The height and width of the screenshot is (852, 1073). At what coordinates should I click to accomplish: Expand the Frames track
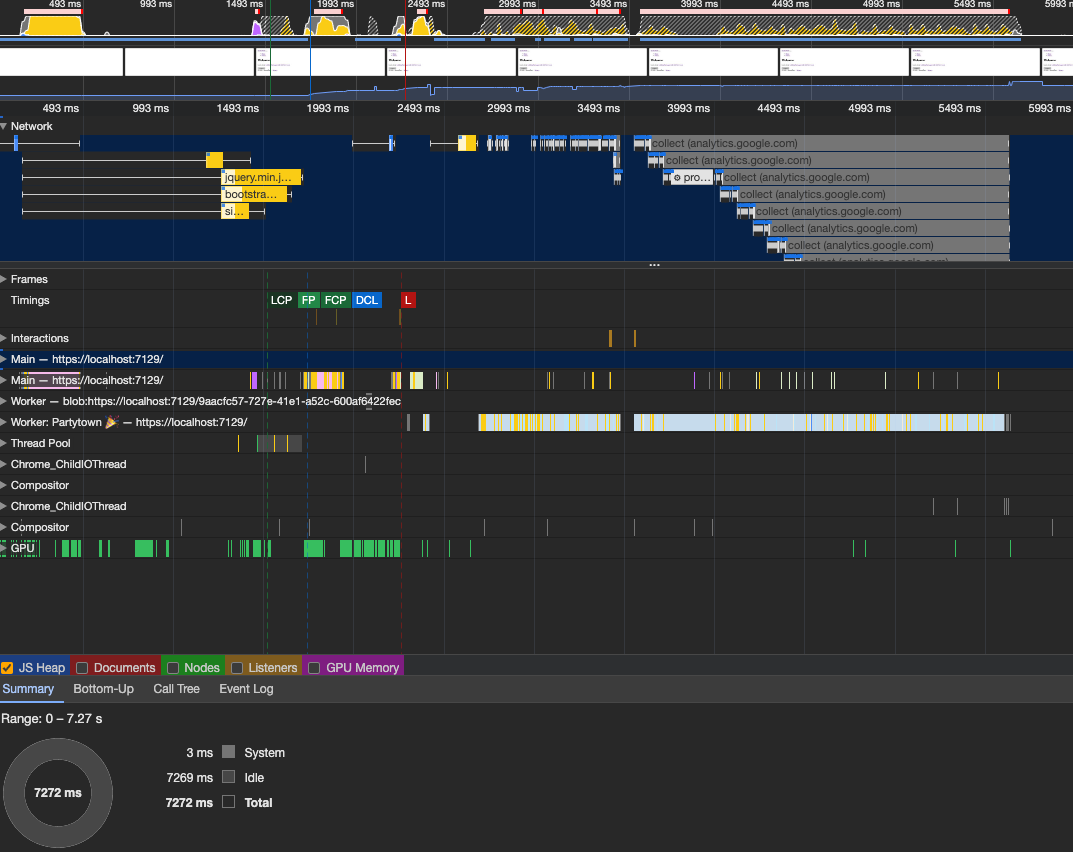(4, 280)
